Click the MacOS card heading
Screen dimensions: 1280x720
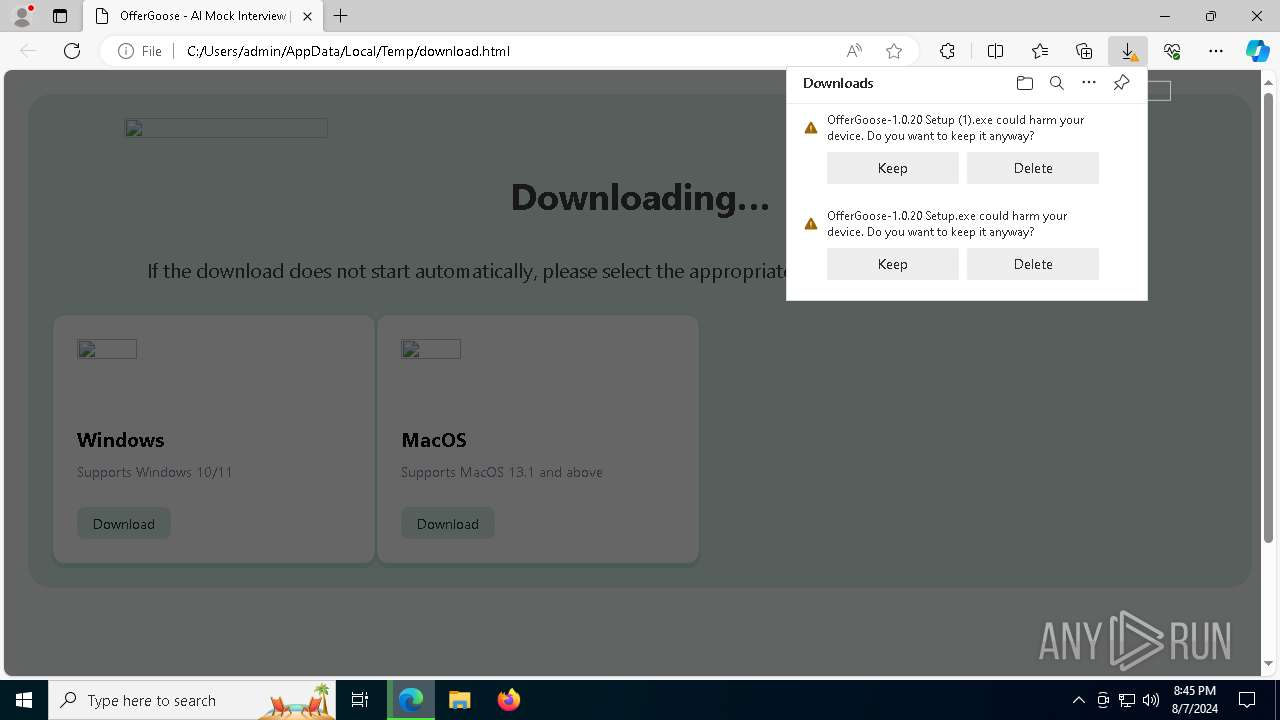[x=434, y=440]
